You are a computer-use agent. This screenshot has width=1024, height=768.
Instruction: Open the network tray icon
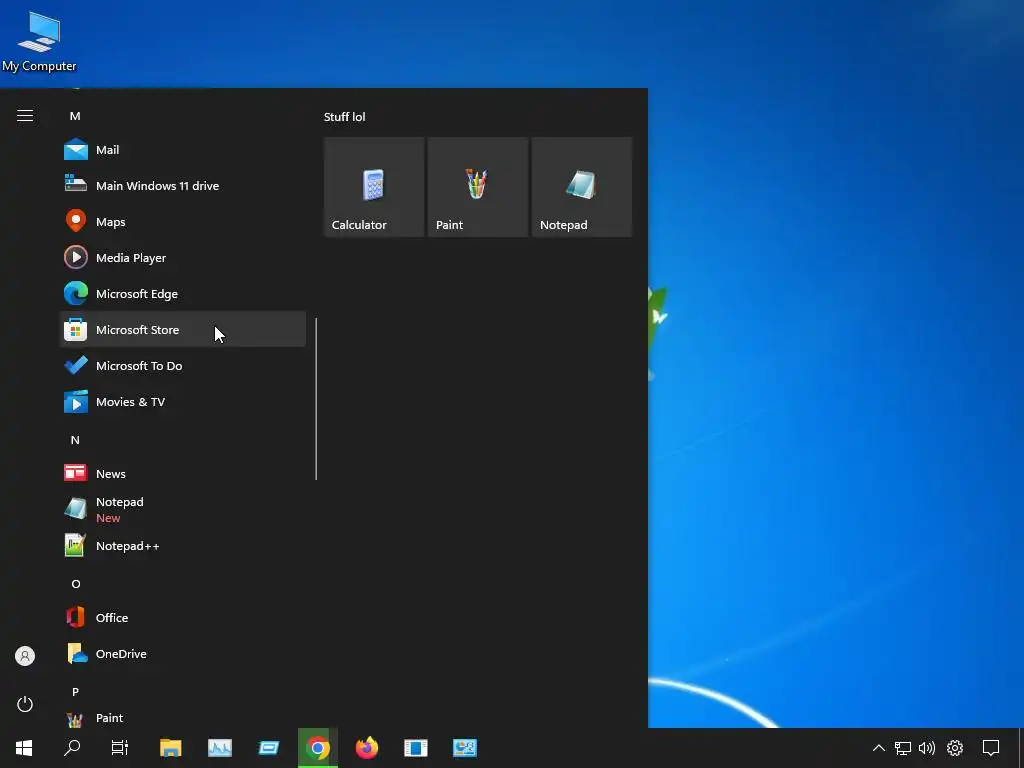(x=903, y=748)
